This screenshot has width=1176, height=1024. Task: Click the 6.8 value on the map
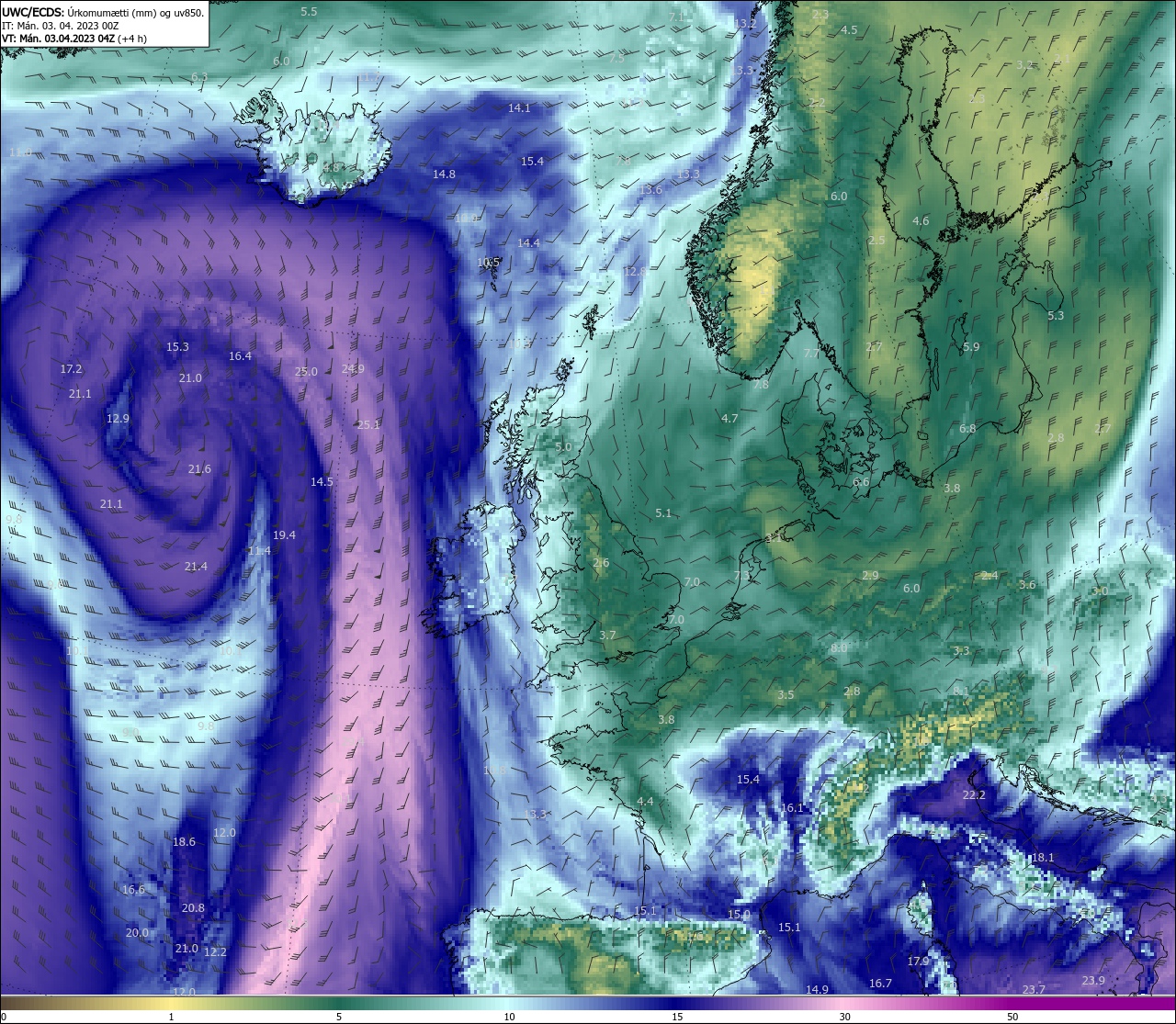(967, 429)
